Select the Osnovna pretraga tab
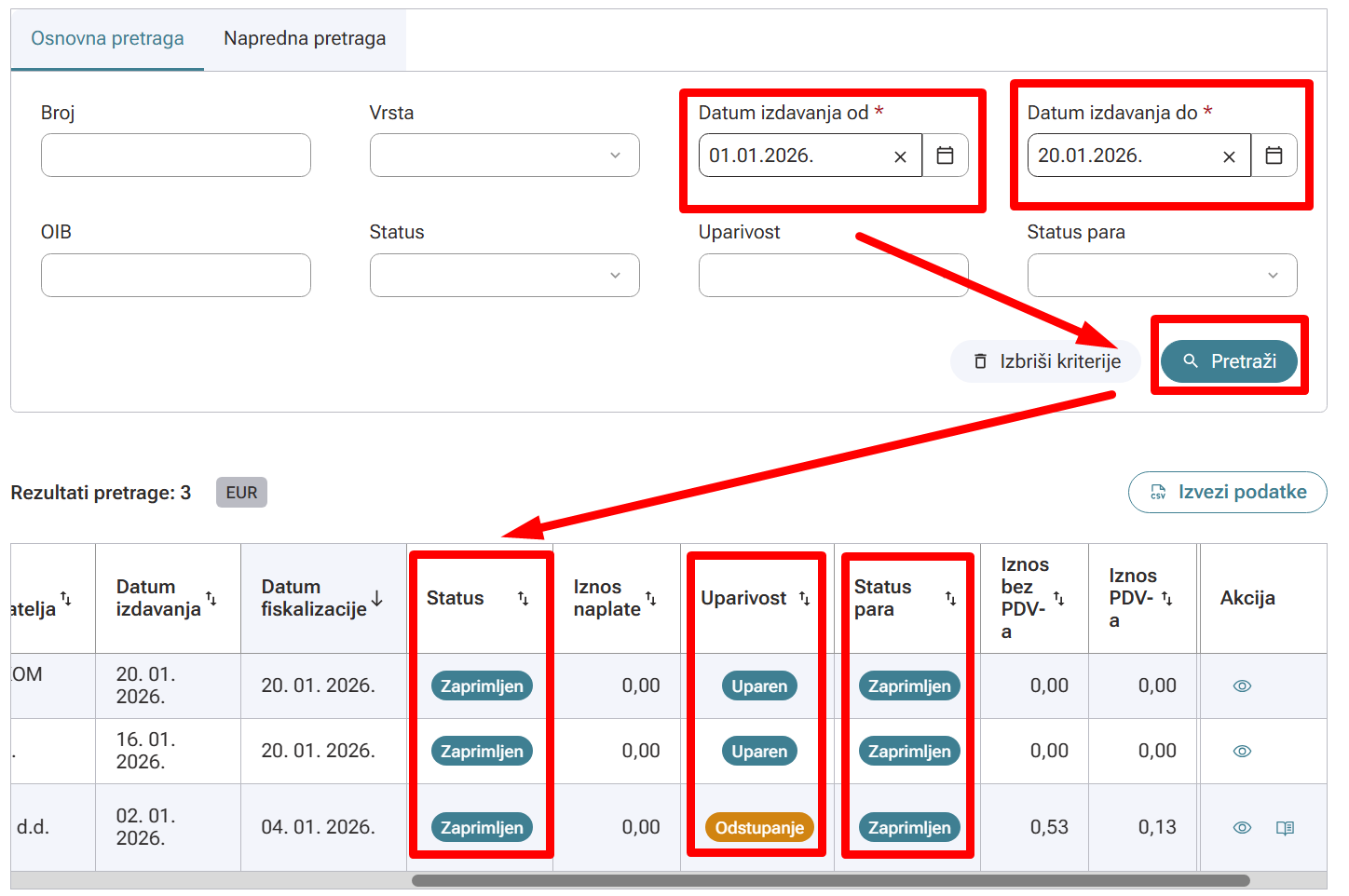This screenshot has height=896, width=1349. click(x=107, y=39)
